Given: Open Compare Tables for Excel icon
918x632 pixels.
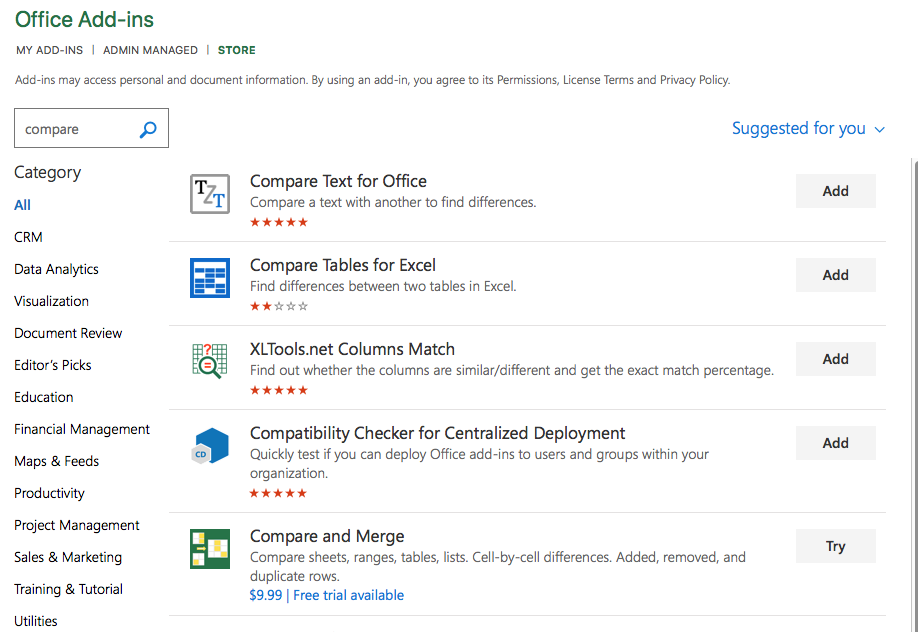Looking at the screenshot, I should [210, 278].
